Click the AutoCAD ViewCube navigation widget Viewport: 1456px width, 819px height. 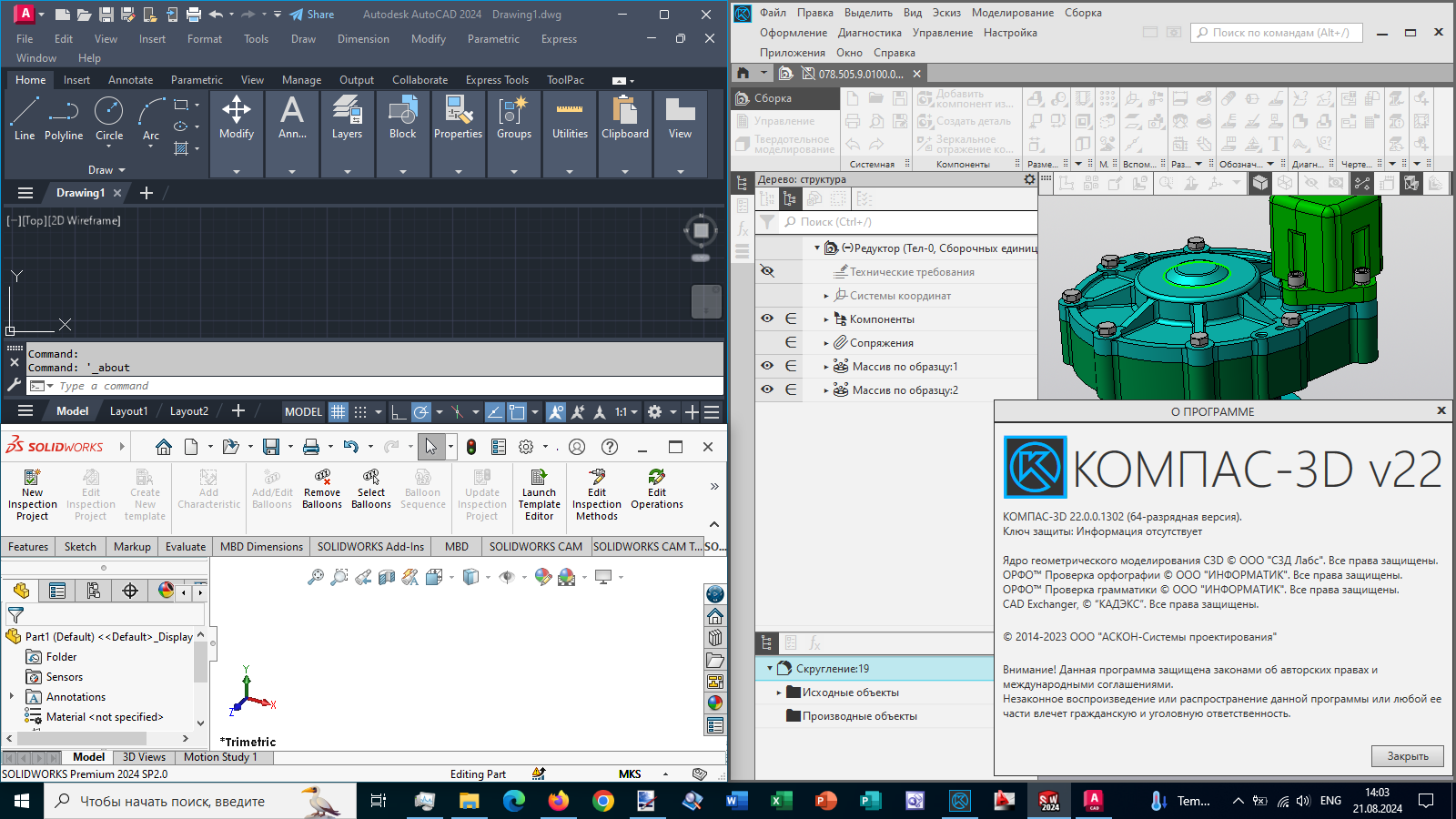[x=701, y=231]
